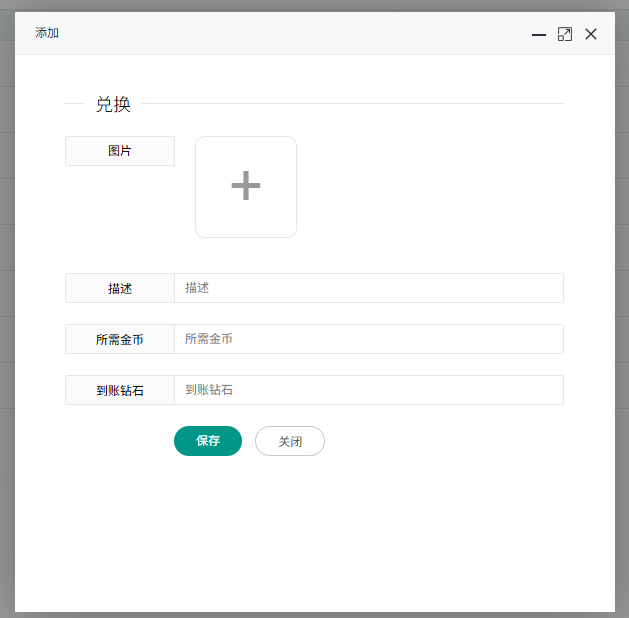
Task: Click the 添加 dialog title text
Action: click(47, 33)
